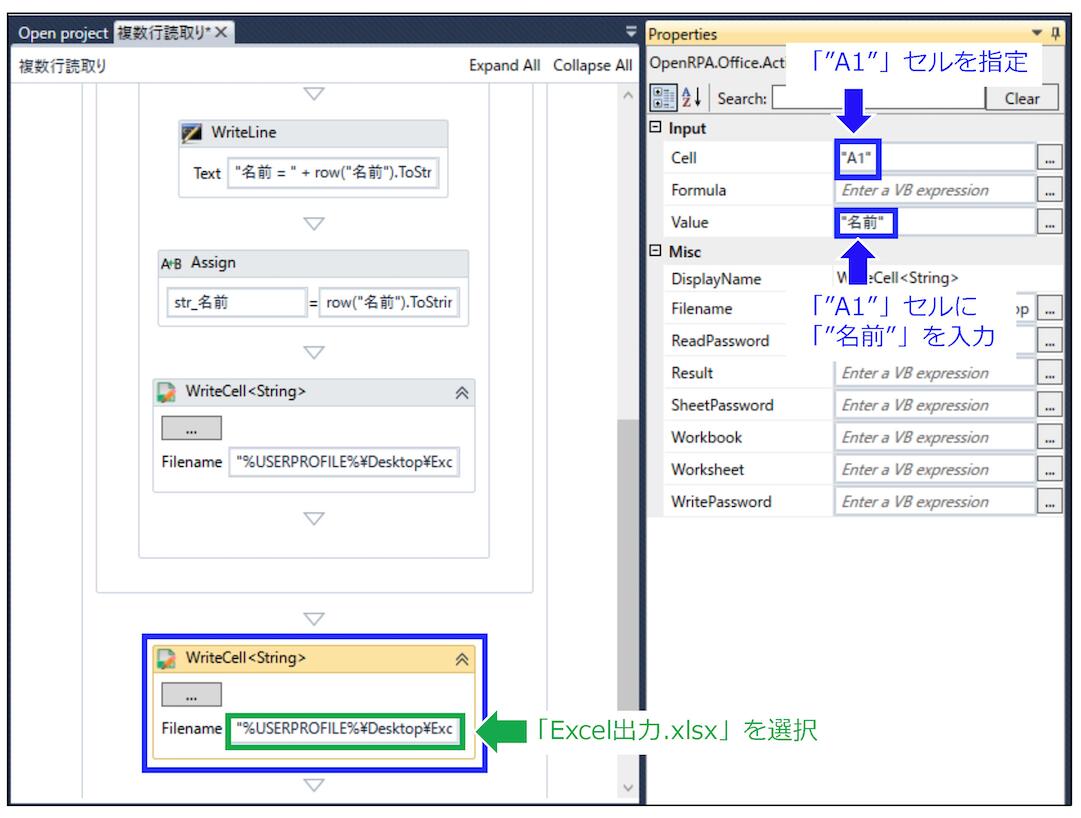
Task: Switch Properties to categorized view
Action: (663, 98)
